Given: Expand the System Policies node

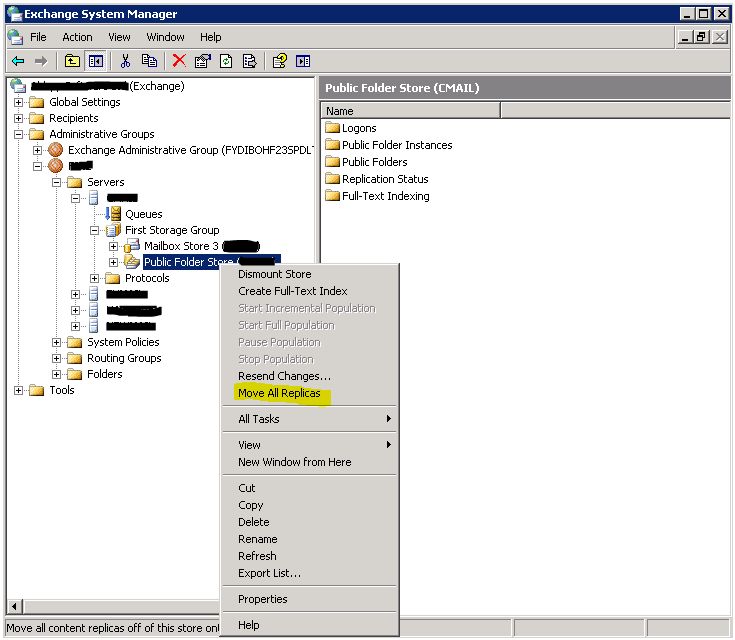Looking at the screenshot, I should pos(56,342).
